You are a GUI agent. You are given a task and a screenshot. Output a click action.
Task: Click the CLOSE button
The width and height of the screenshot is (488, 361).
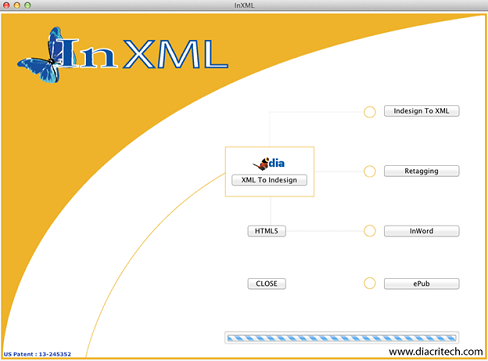coord(266,284)
